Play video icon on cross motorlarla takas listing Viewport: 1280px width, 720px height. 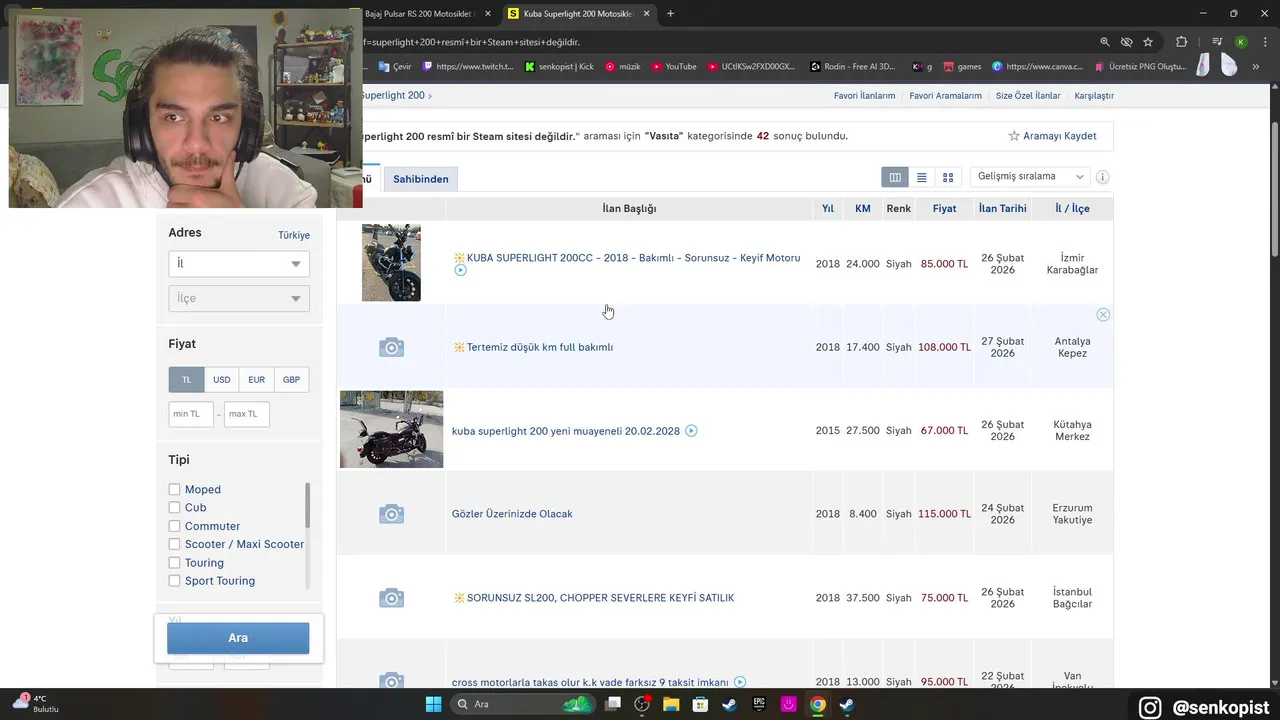tap(739, 682)
